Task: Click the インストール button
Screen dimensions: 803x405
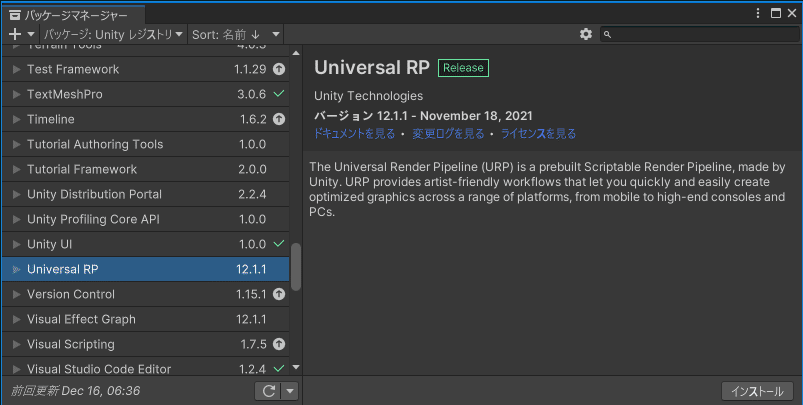Action: coord(757,391)
